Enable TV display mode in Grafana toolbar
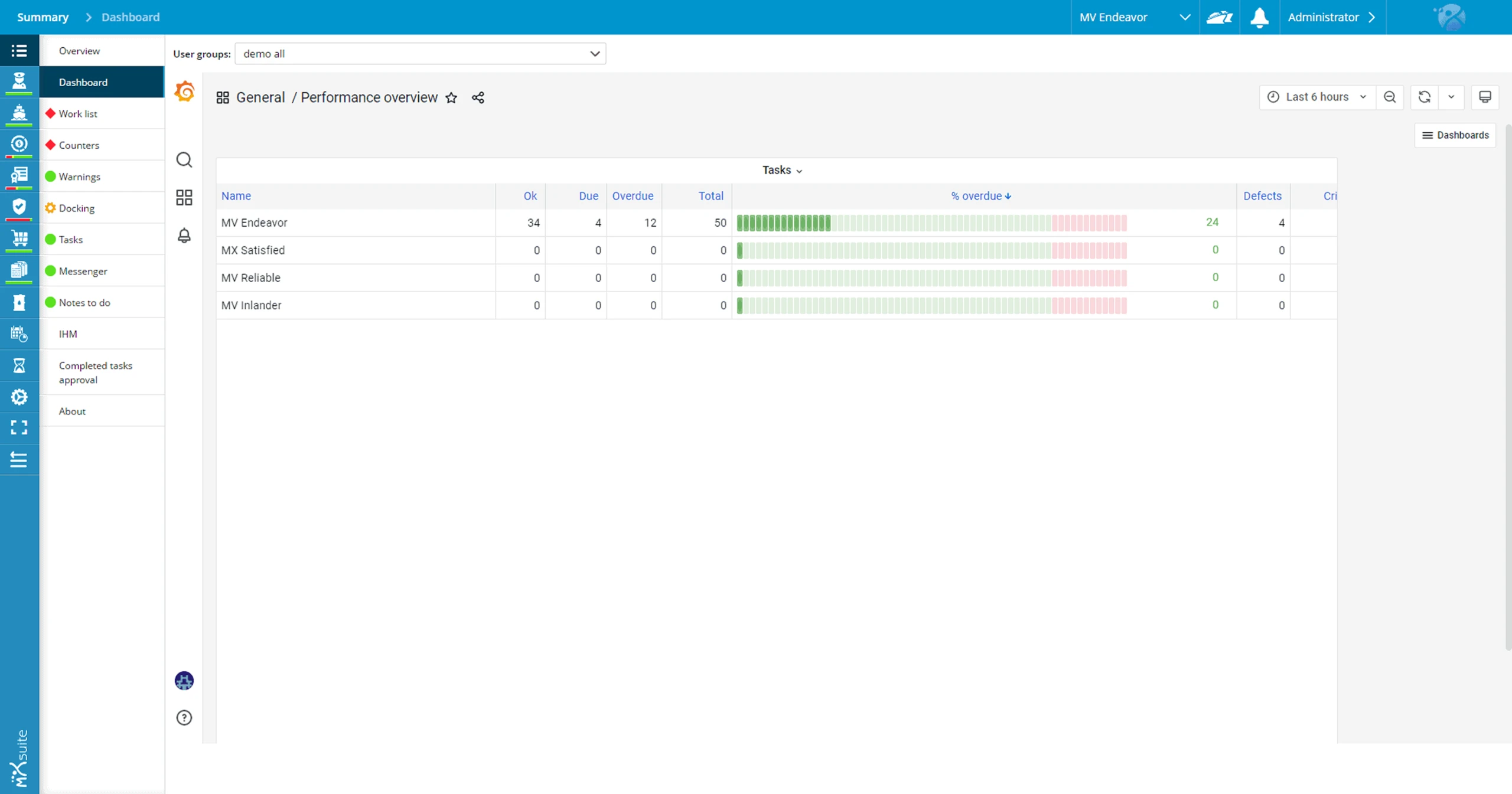Viewport: 1512px width, 794px height. pos(1485,97)
